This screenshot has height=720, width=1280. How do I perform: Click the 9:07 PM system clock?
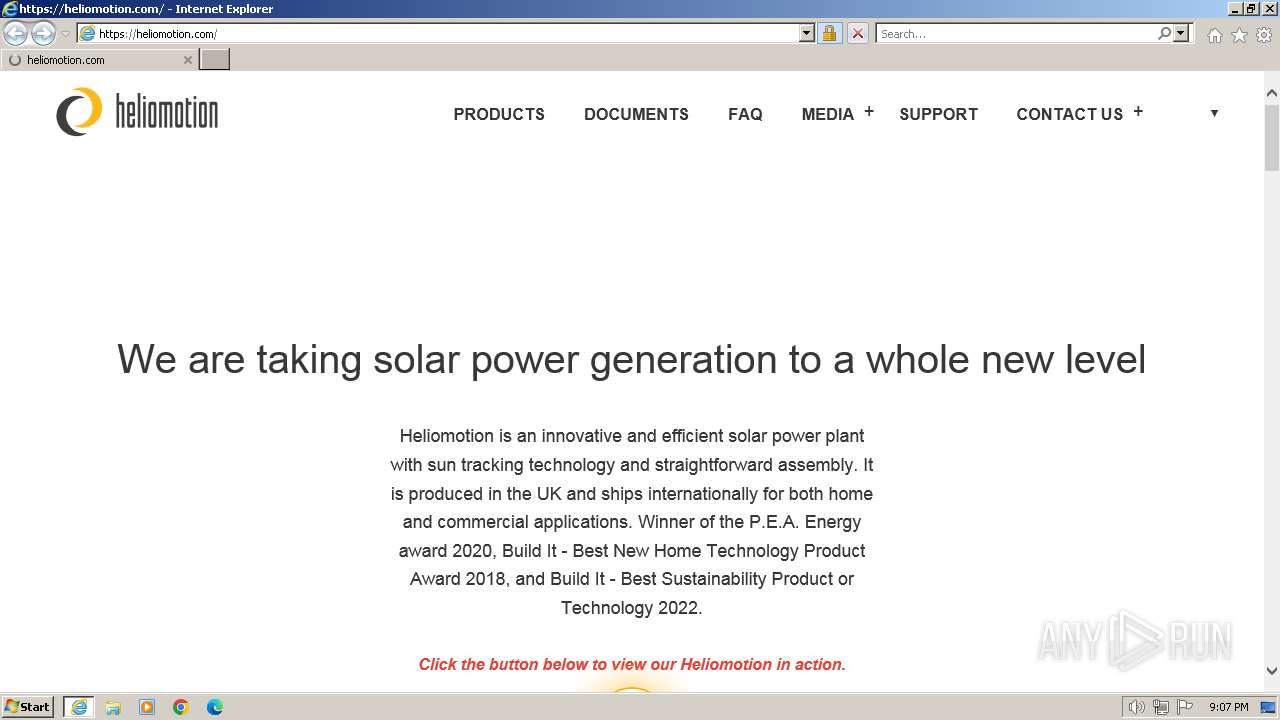pos(1229,707)
